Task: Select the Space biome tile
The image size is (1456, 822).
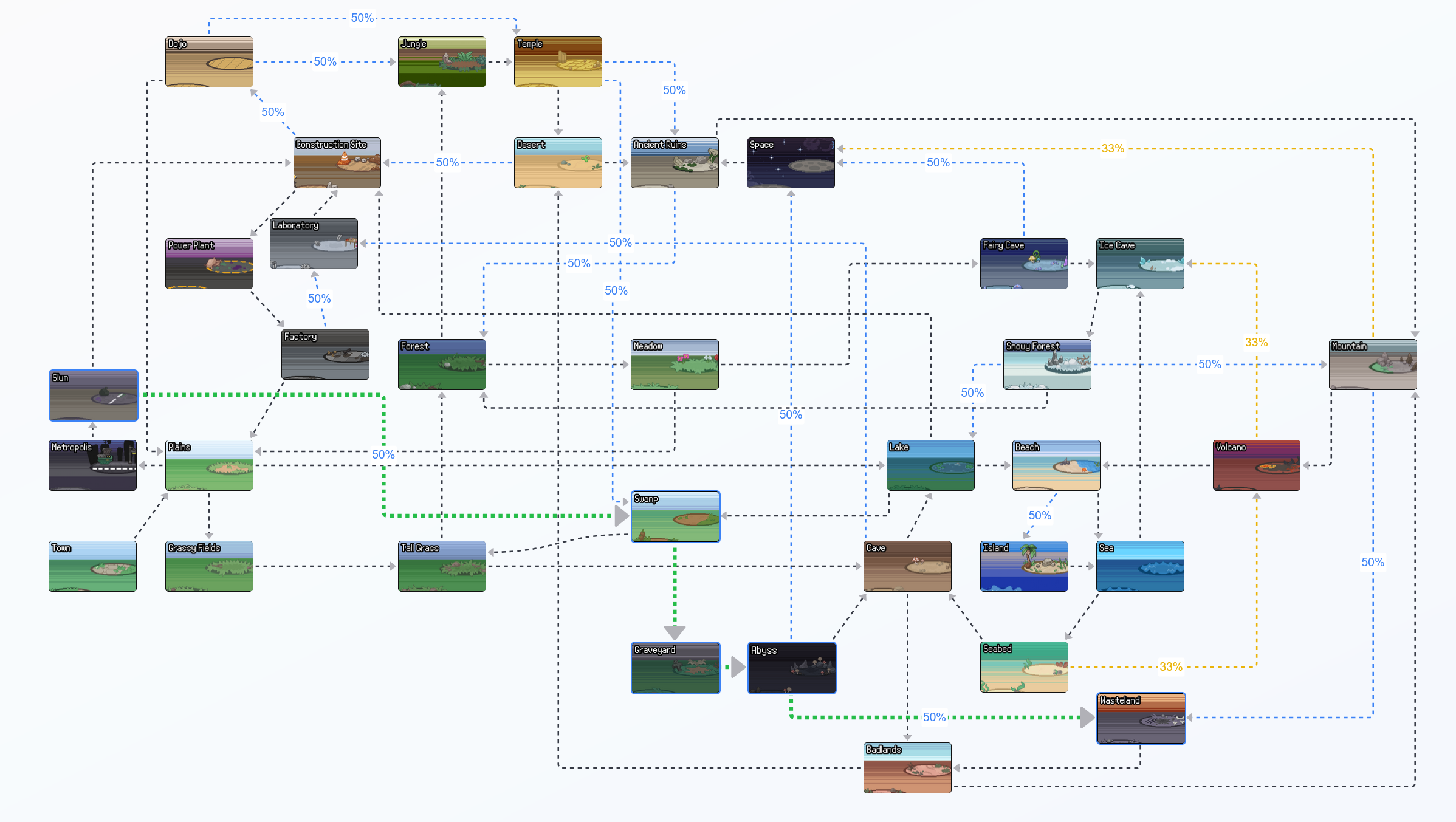Action: pos(791,162)
